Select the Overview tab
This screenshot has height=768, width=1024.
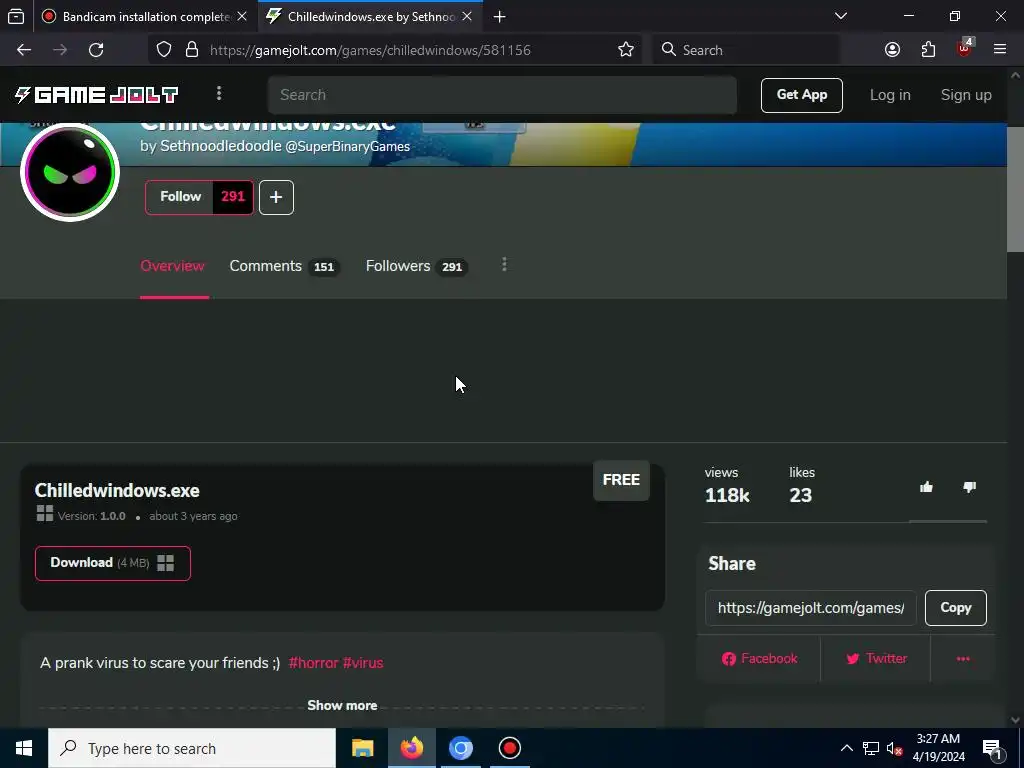coord(172,266)
